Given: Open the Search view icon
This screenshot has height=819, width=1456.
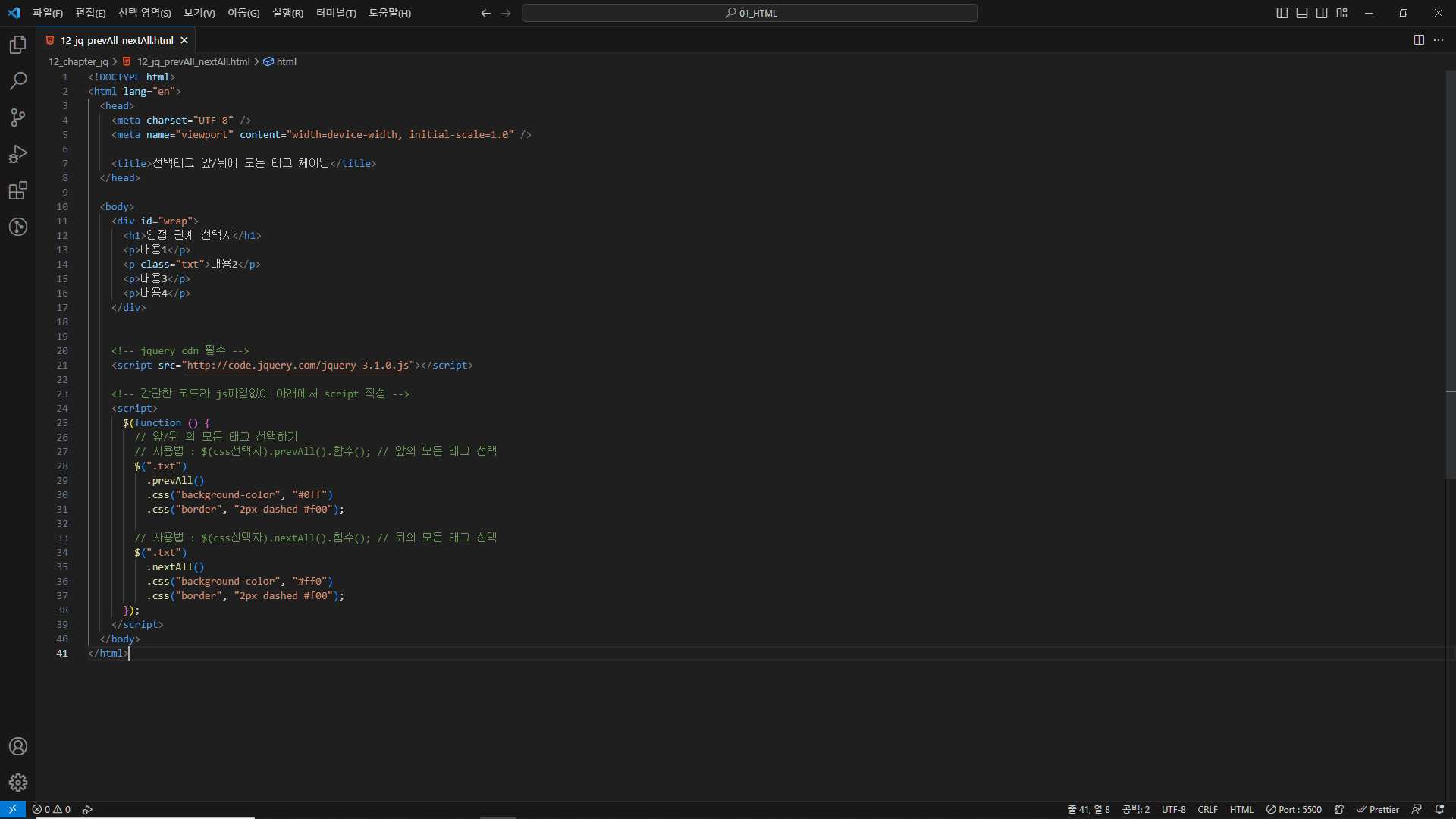Looking at the screenshot, I should click(18, 81).
